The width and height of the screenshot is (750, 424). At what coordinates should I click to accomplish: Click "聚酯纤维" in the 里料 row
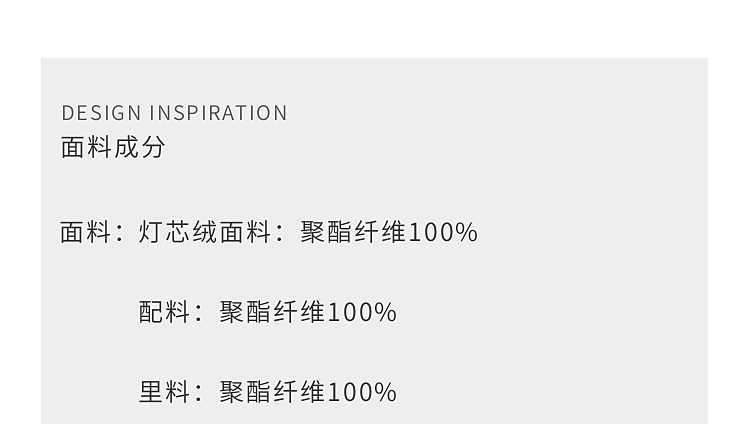[x=272, y=392]
